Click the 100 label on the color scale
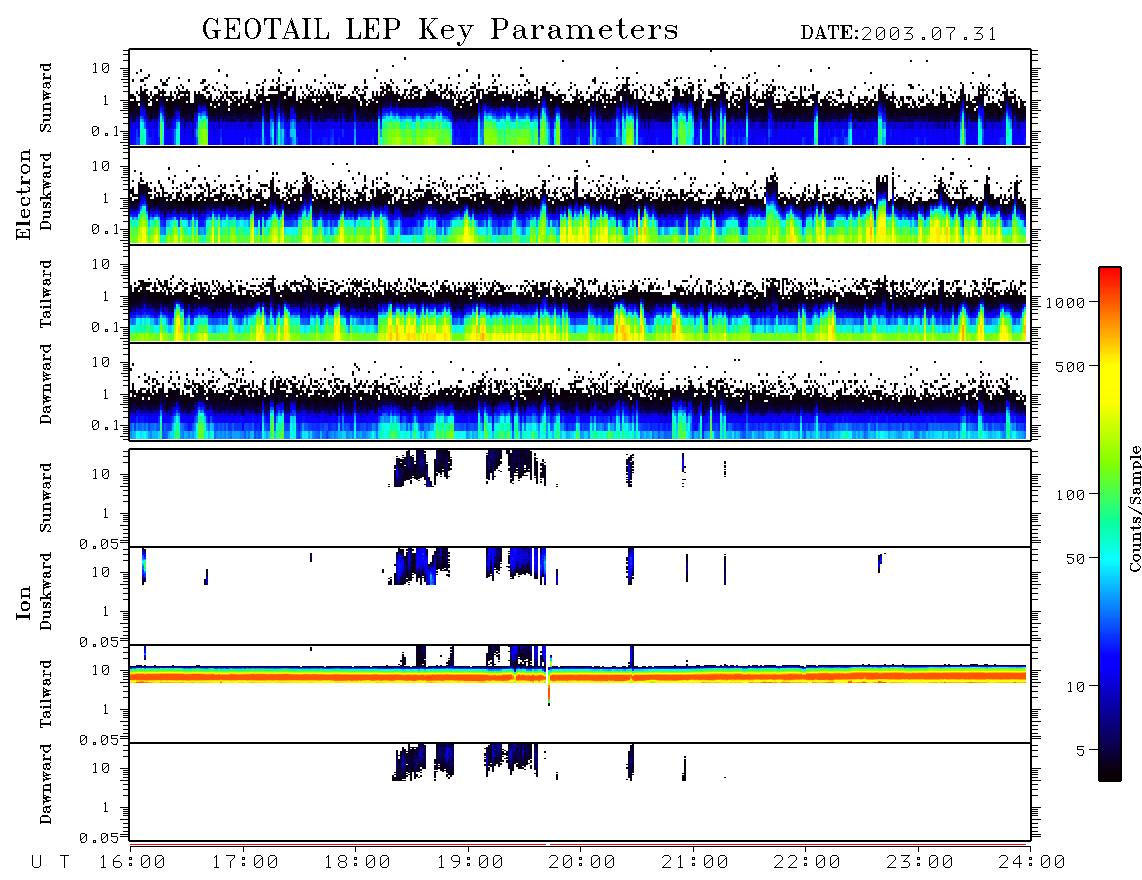This screenshot has height=880, width=1142. [x=1070, y=495]
